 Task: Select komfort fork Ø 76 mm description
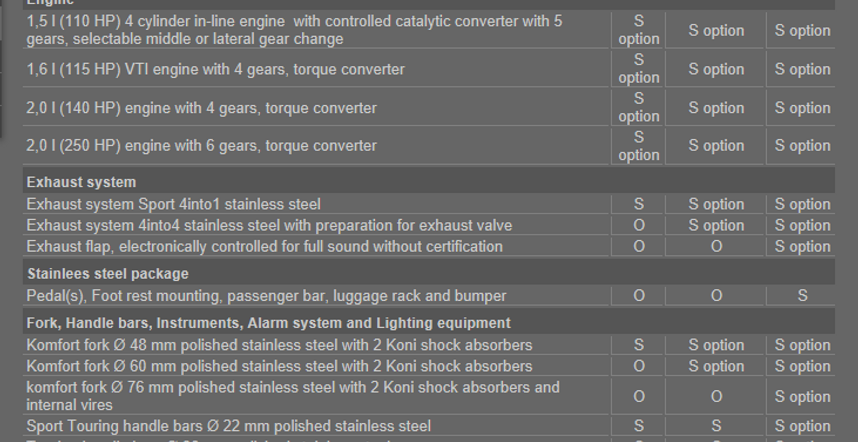point(293,396)
